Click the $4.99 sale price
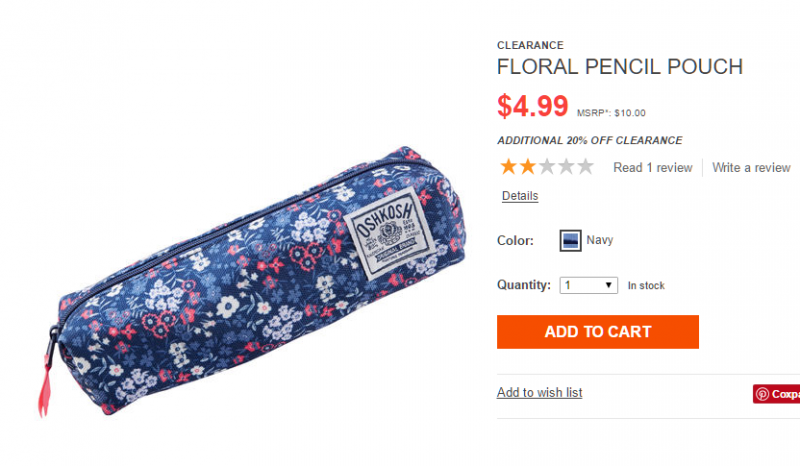800x466 pixels. [533, 105]
